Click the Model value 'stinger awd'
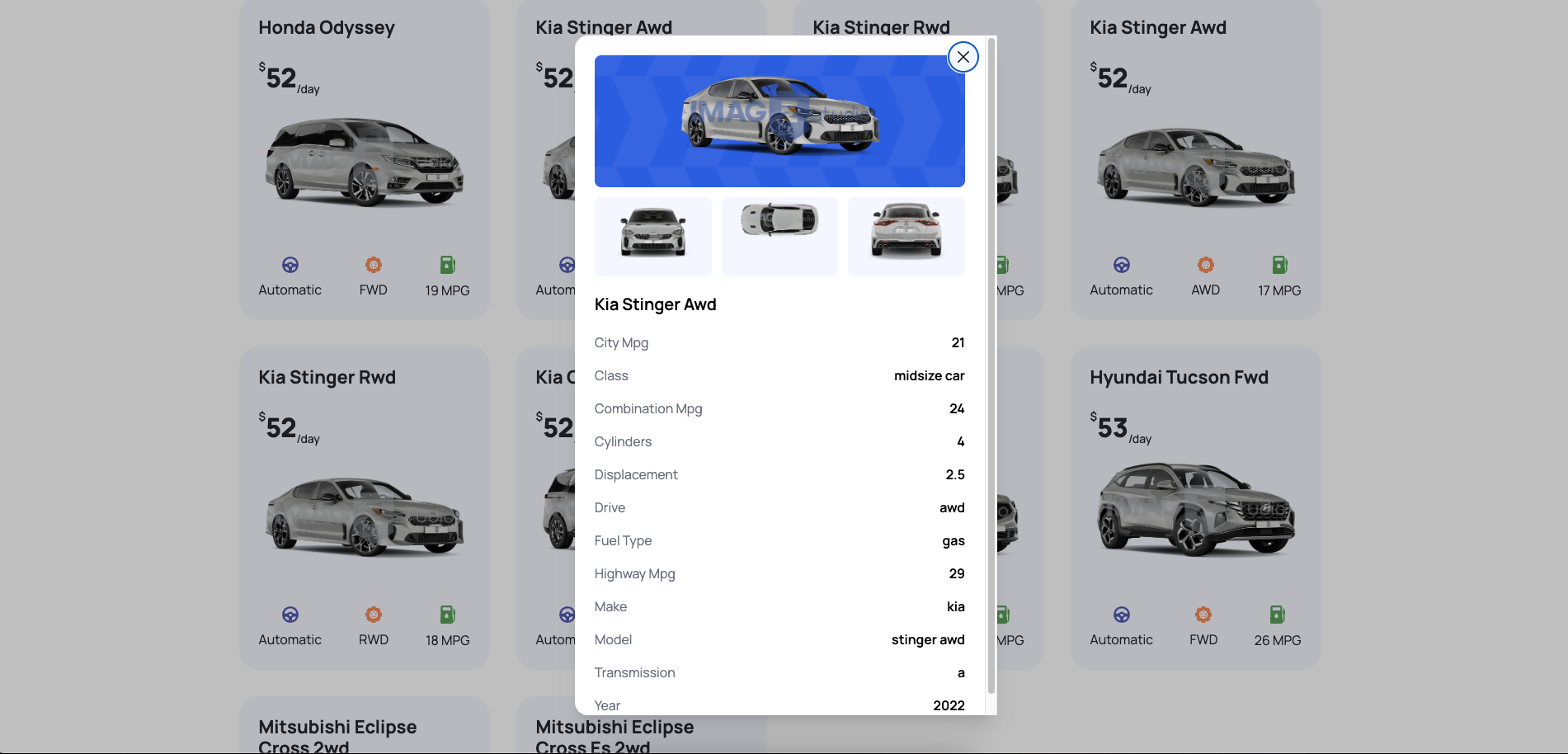1568x754 pixels. [x=928, y=639]
